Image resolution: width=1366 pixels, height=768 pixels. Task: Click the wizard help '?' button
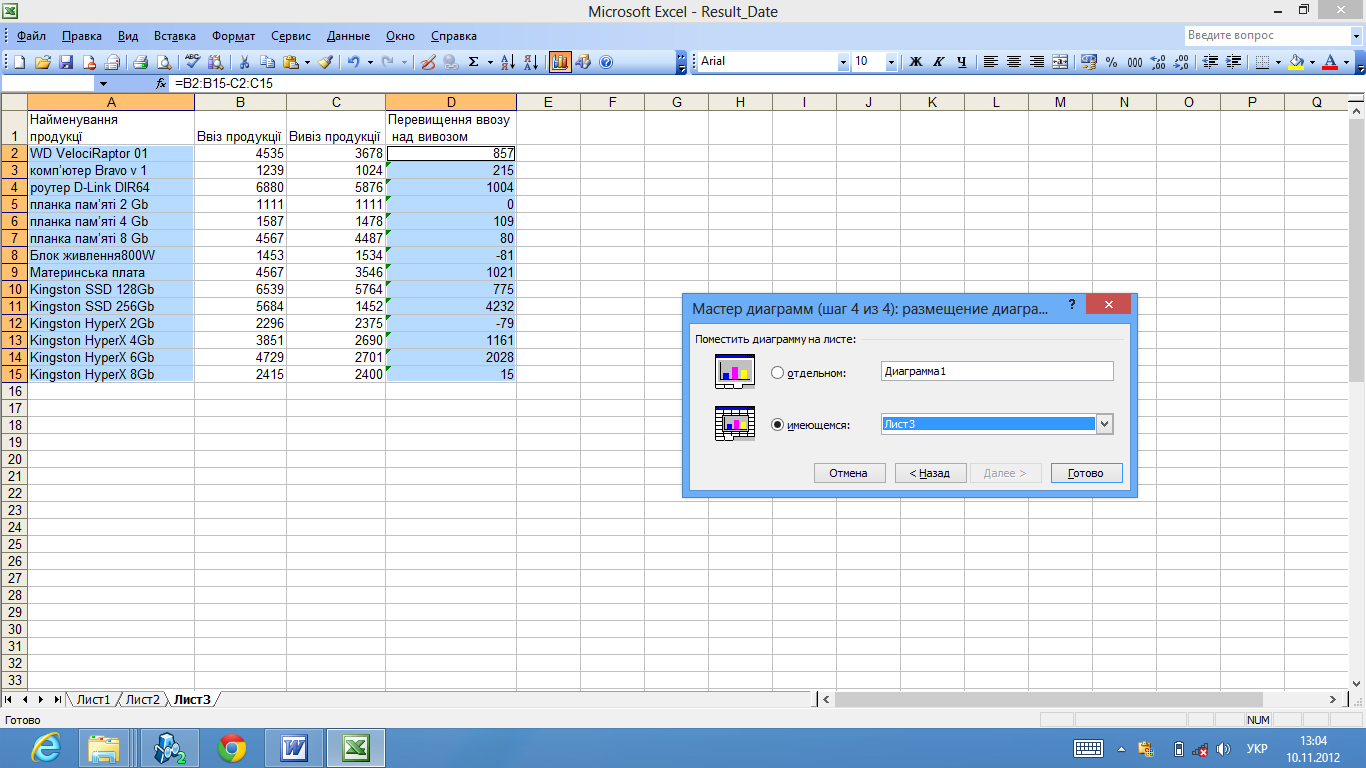pos(1071,304)
